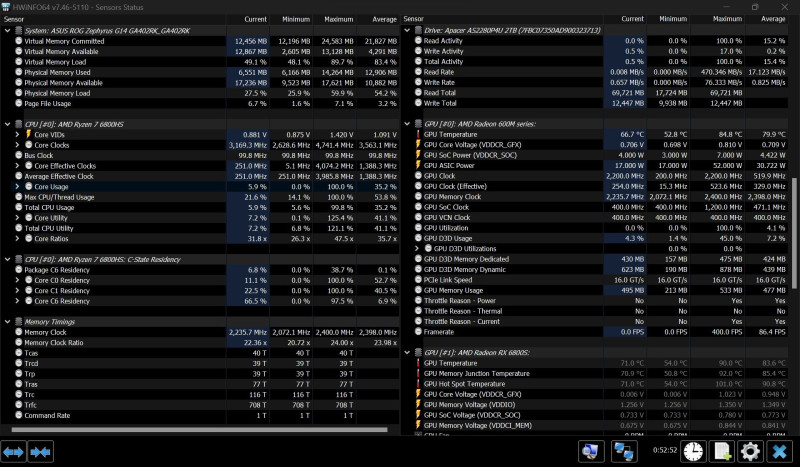Click the lightning icon beside GPU ASIC Power

[418, 165]
